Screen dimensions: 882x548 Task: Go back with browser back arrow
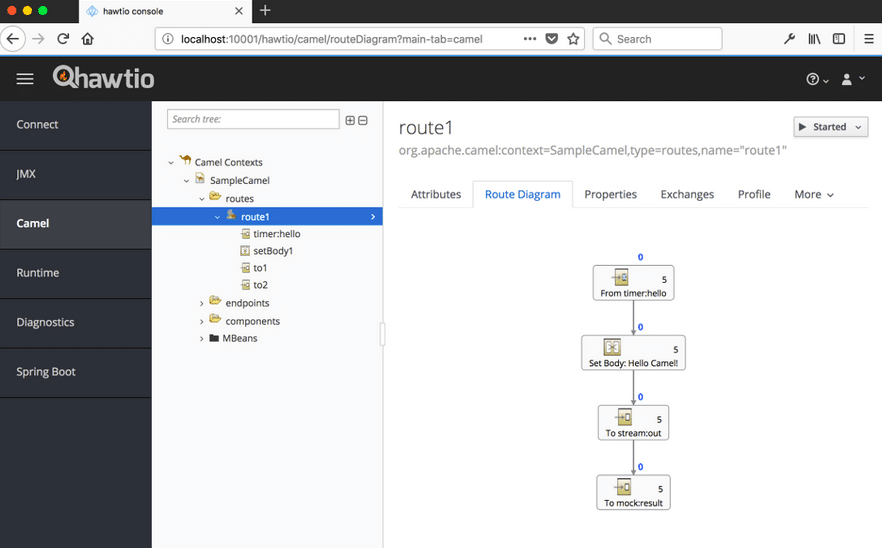coord(13,39)
